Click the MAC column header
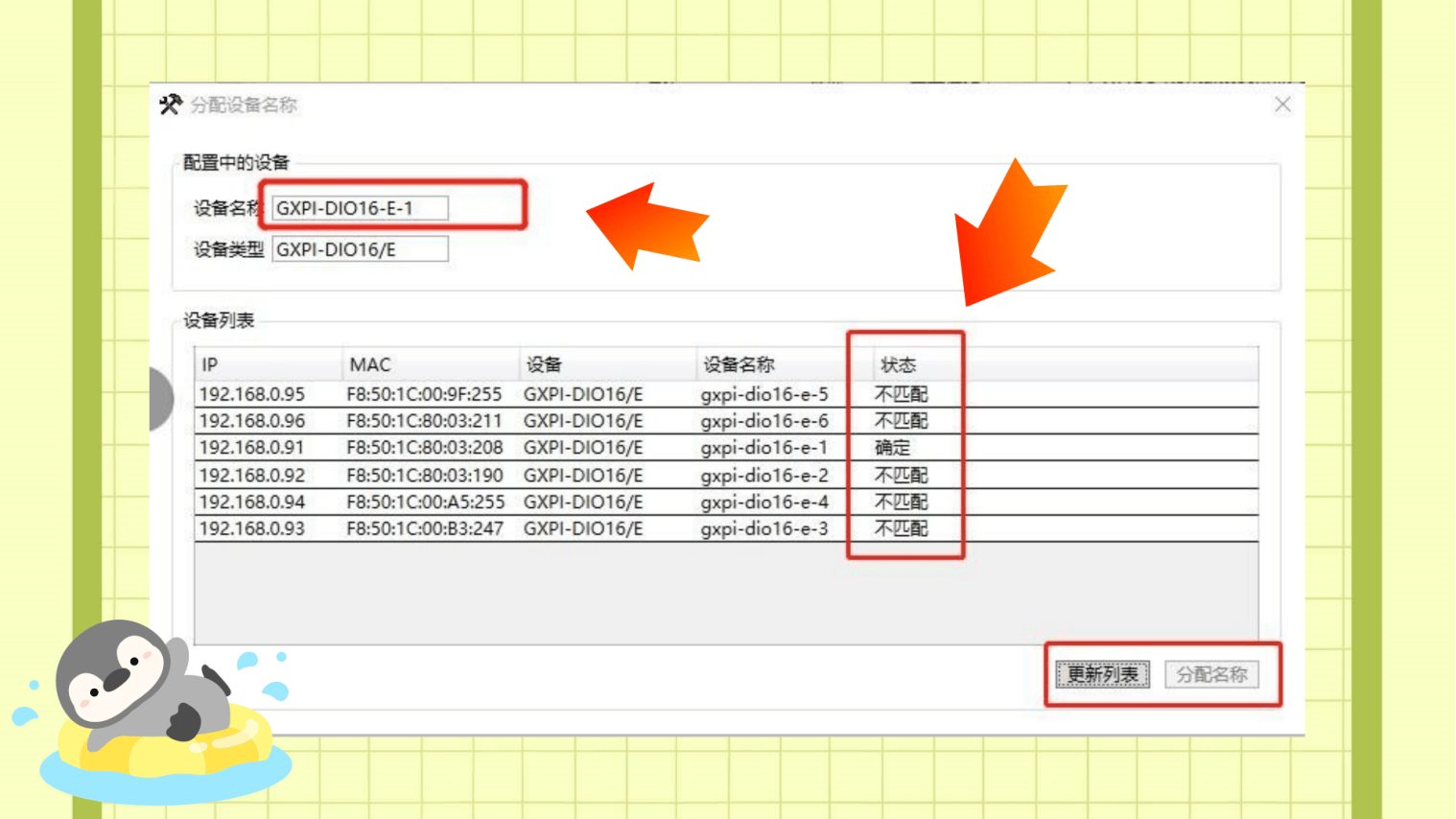 431,364
